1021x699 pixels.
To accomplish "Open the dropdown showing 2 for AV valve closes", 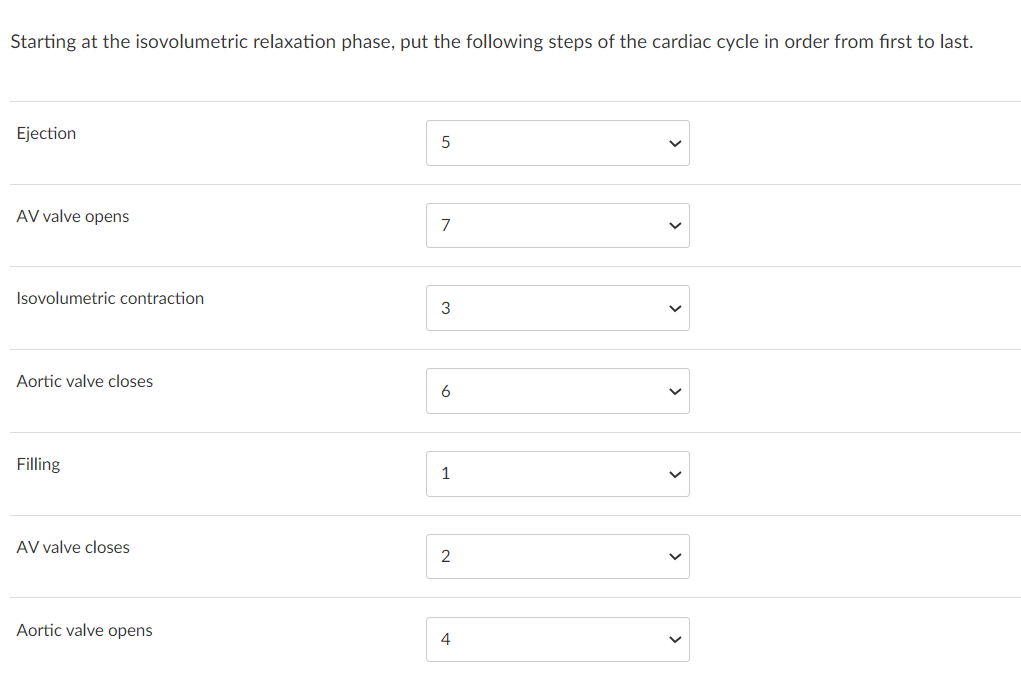I will point(557,556).
